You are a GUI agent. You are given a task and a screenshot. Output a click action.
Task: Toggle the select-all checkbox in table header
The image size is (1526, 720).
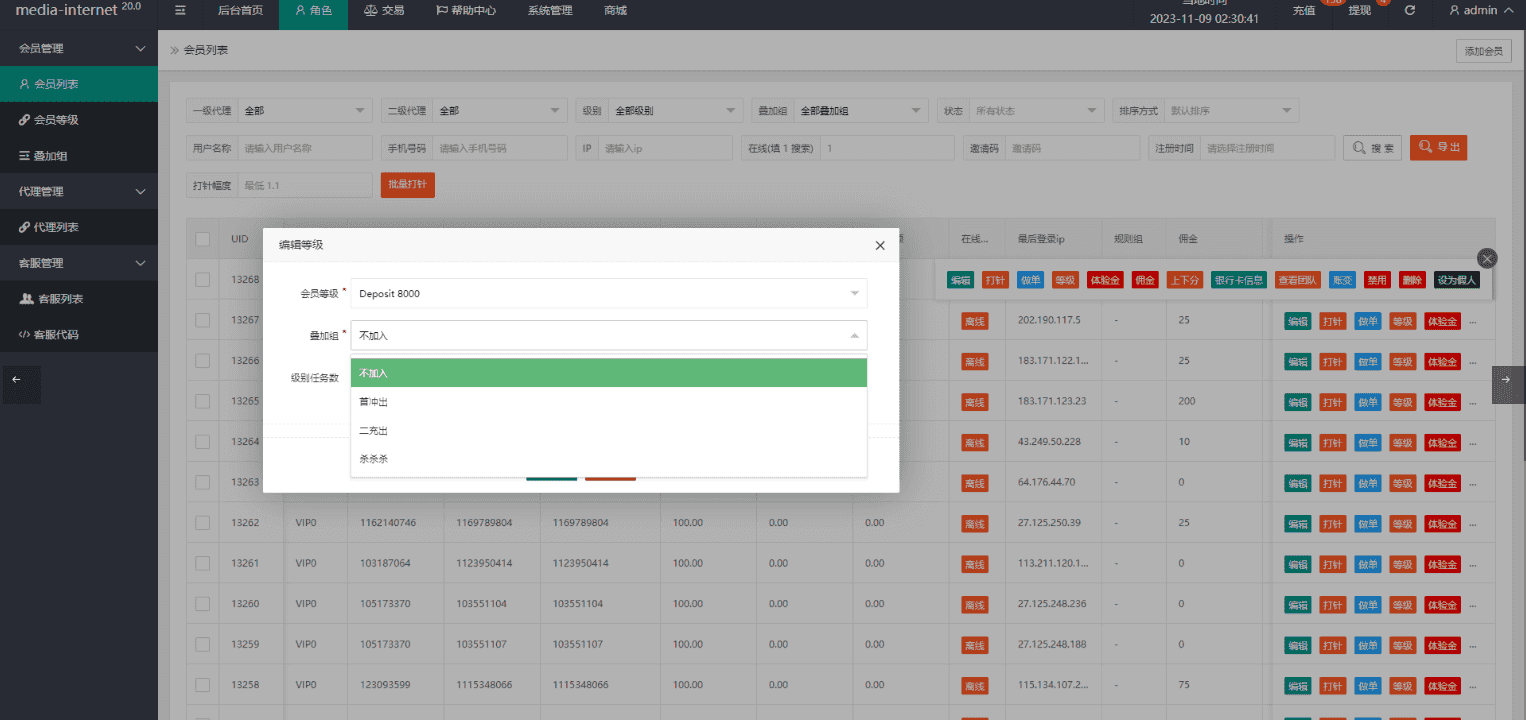203,239
